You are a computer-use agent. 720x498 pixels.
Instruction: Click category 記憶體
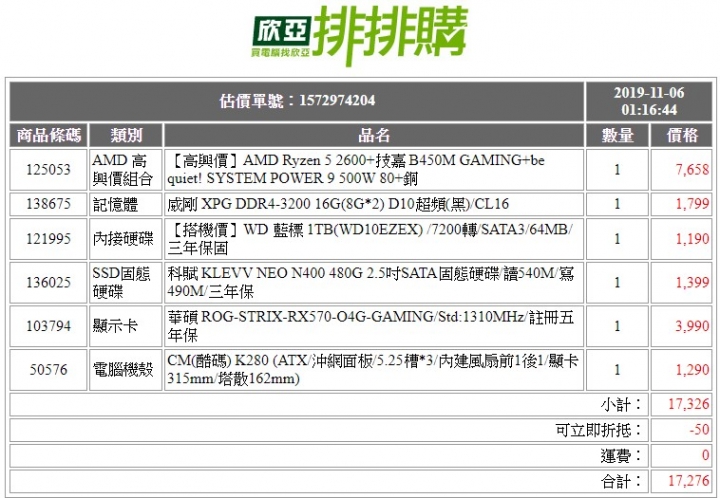pyautogui.click(x=115, y=204)
